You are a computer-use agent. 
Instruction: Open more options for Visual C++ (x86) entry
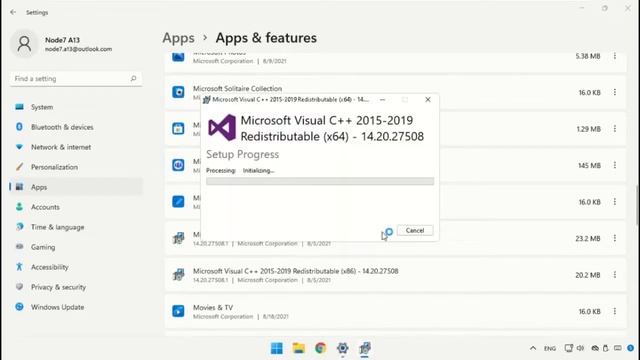615,275
